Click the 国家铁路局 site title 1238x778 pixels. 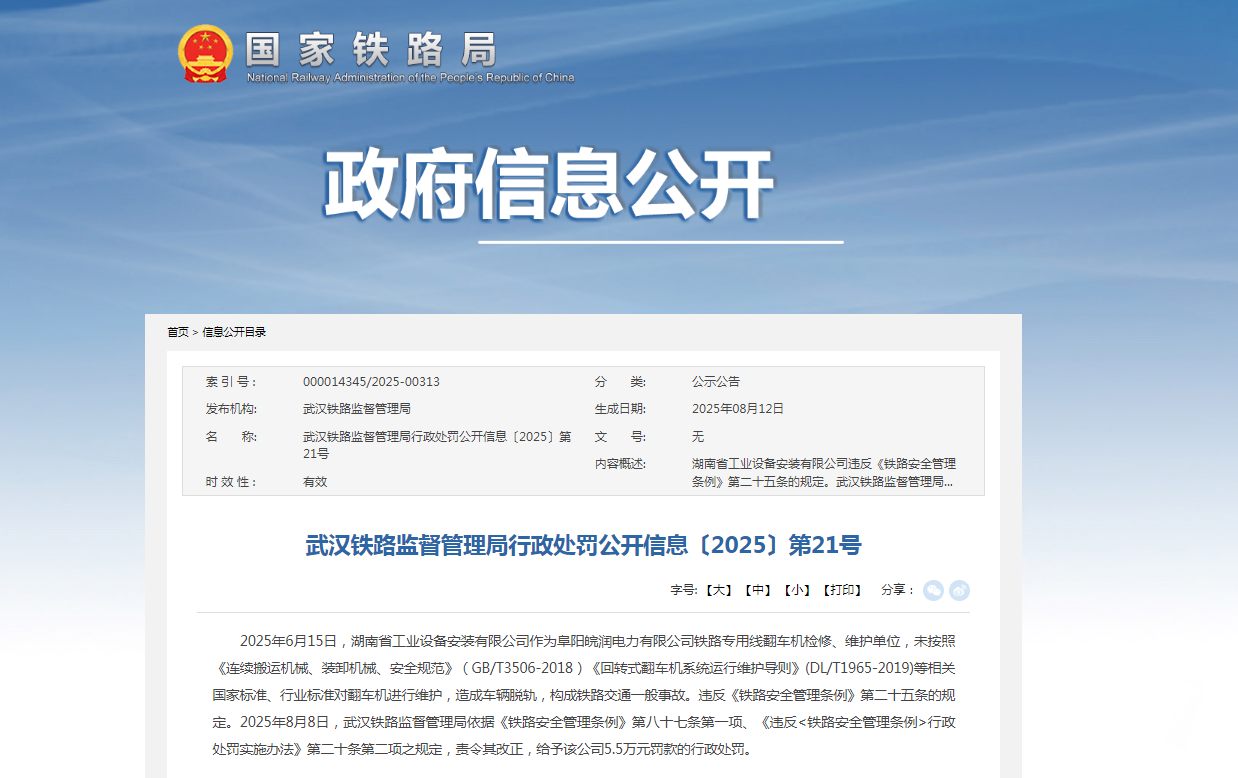tap(371, 48)
